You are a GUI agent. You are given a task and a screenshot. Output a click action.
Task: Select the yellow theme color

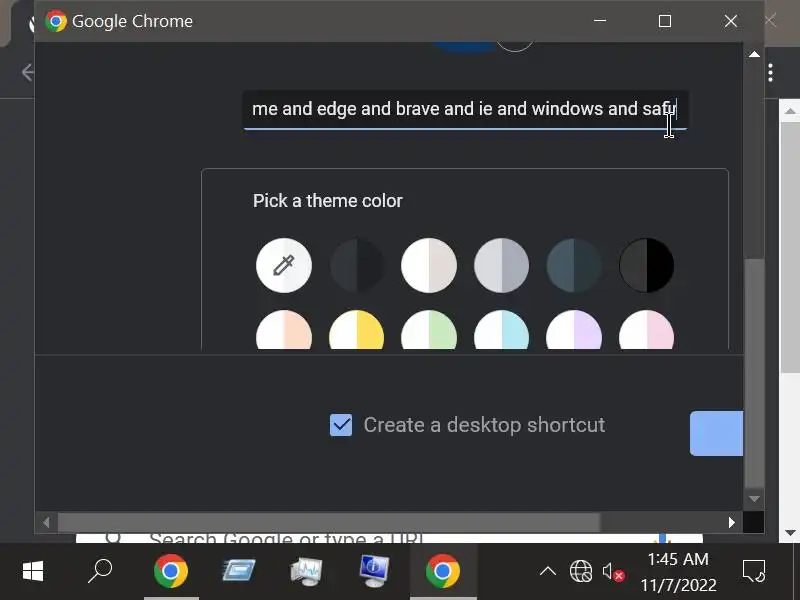[x=356, y=330]
